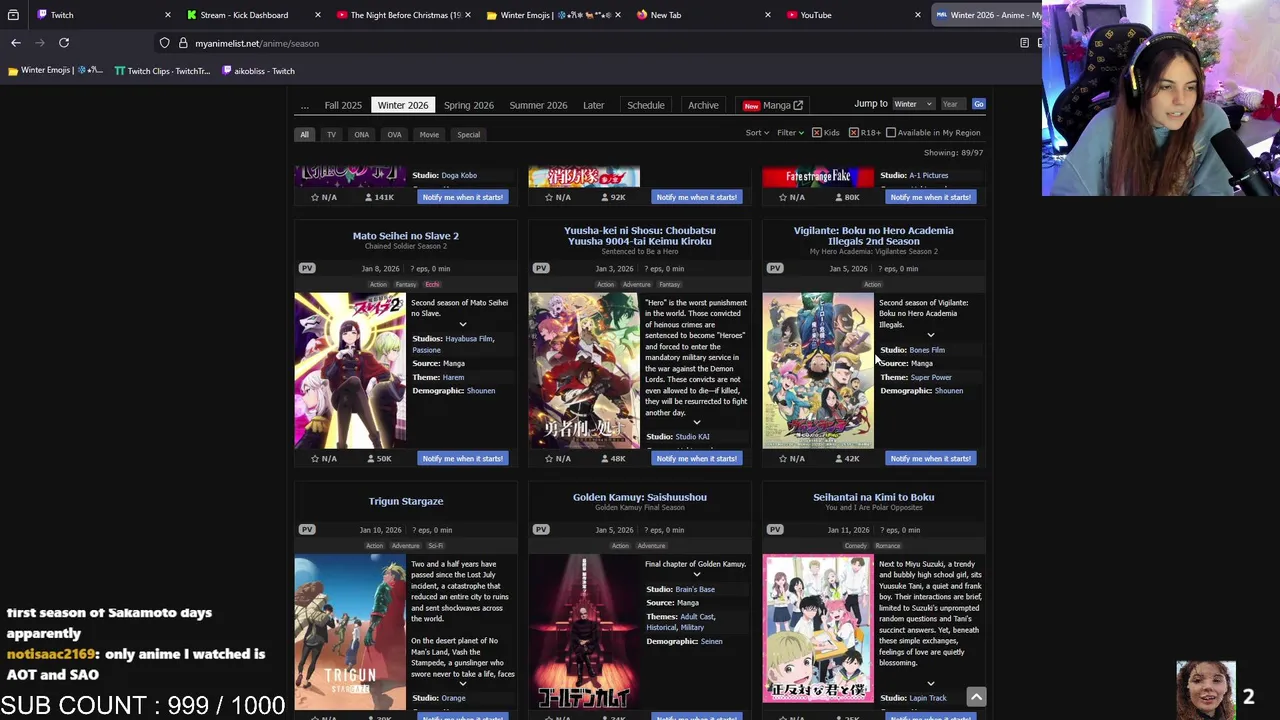Image resolution: width=1280 pixels, height=720 pixels.
Task: Filter the list by TV type
Action: point(331,134)
